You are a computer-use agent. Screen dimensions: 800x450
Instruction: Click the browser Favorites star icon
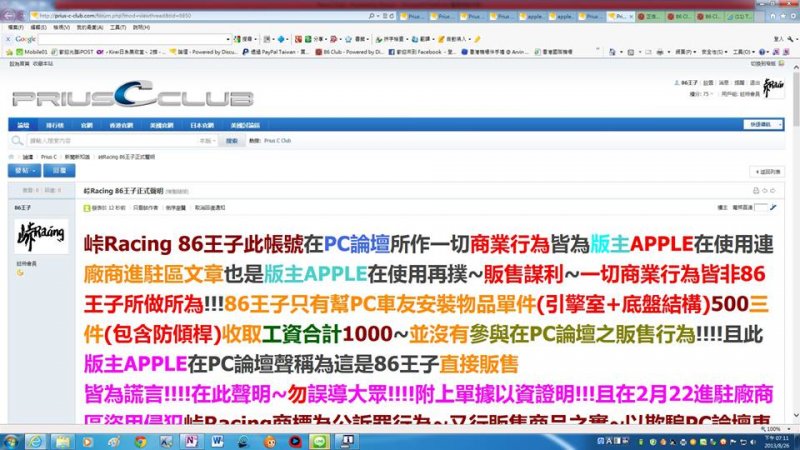tap(783, 16)
